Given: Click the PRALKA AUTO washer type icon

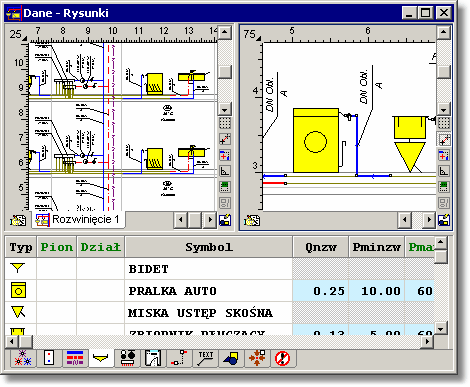Looking at the screenshot, I should point(18,290).
